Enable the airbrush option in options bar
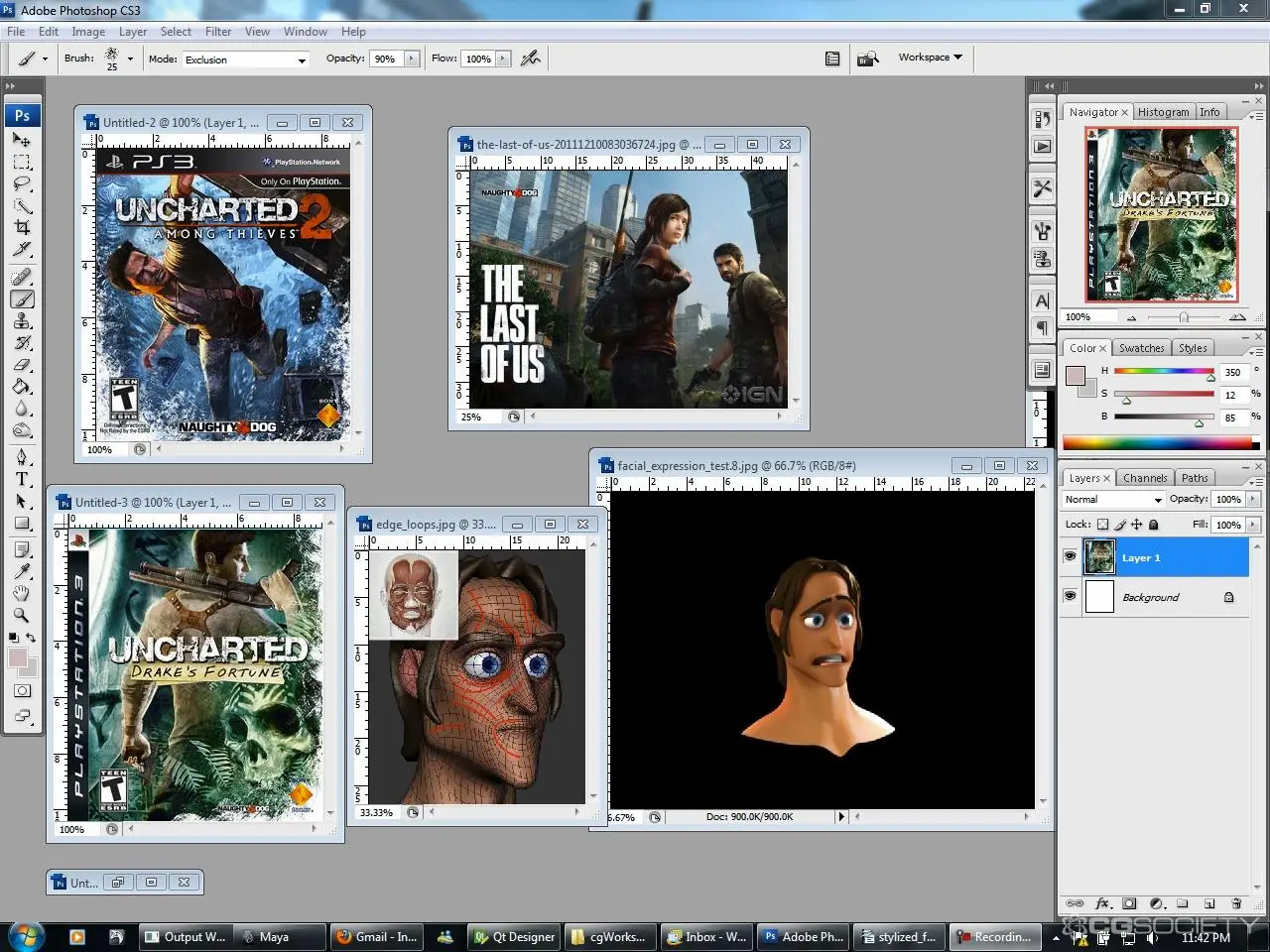The width and height of the screenshot is (1270, 952). pos(531,59)
